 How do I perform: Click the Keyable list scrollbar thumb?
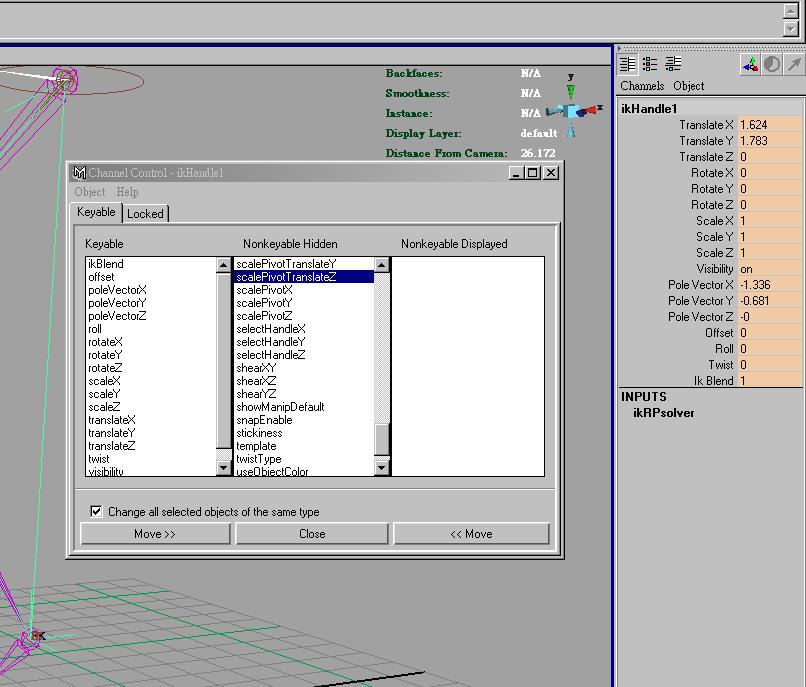click(x=224, y=361)
